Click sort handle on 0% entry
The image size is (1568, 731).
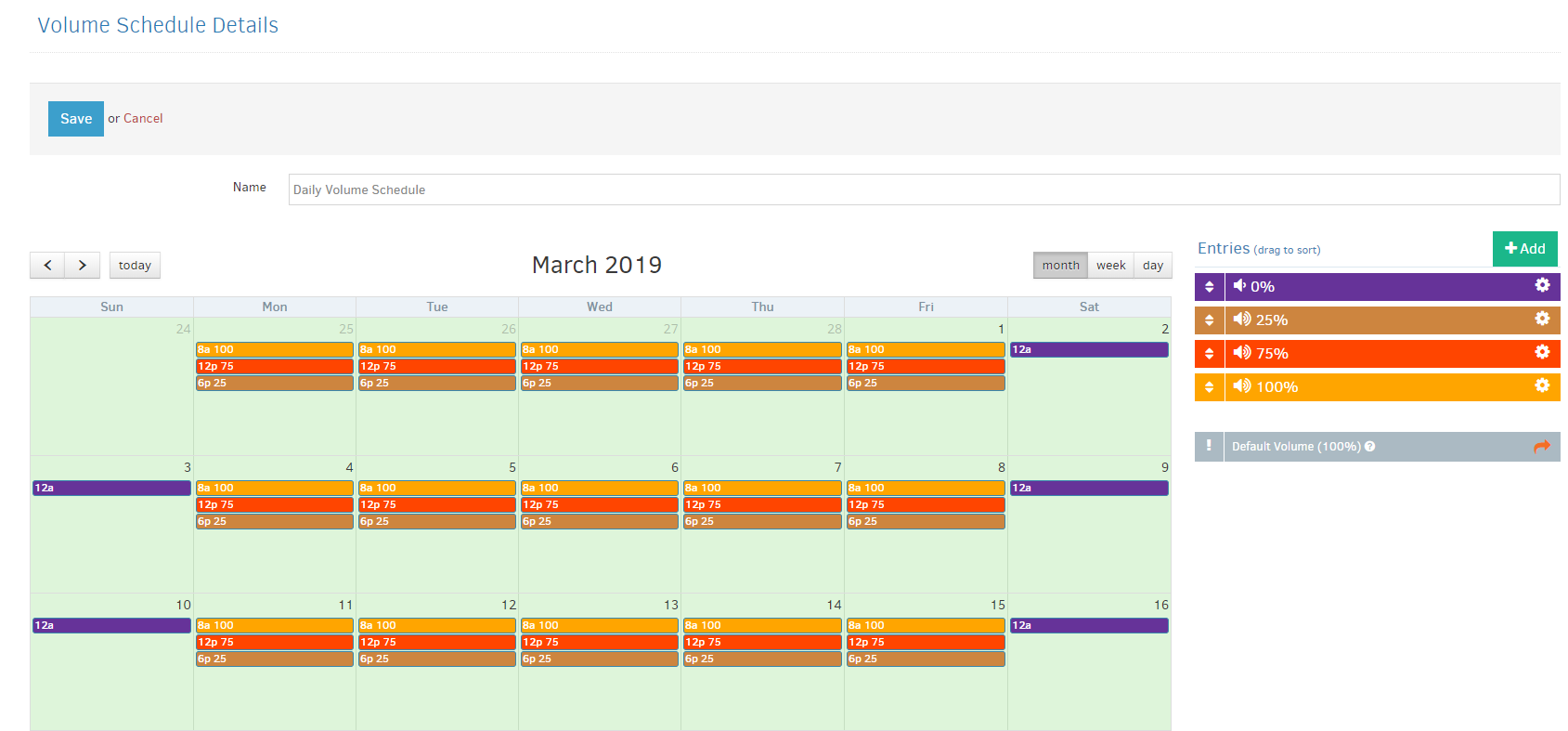coord(1209,287)
